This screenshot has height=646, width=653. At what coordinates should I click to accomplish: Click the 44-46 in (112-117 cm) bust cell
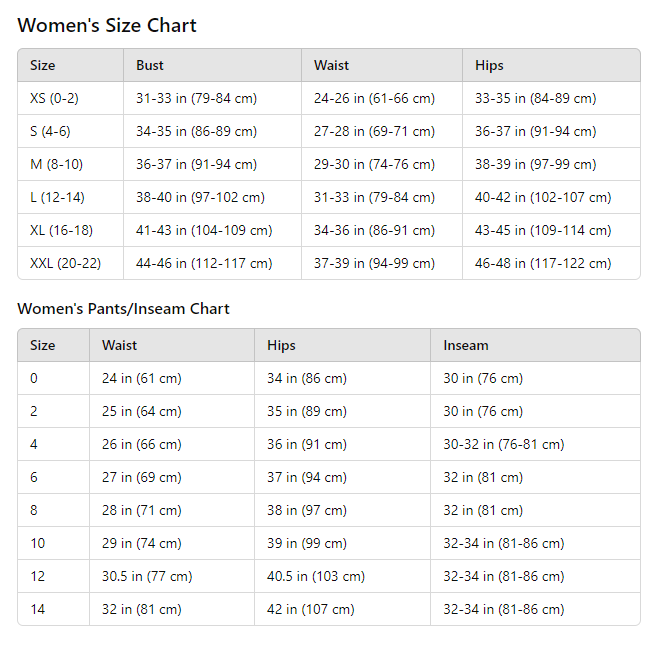pos(204,264)
